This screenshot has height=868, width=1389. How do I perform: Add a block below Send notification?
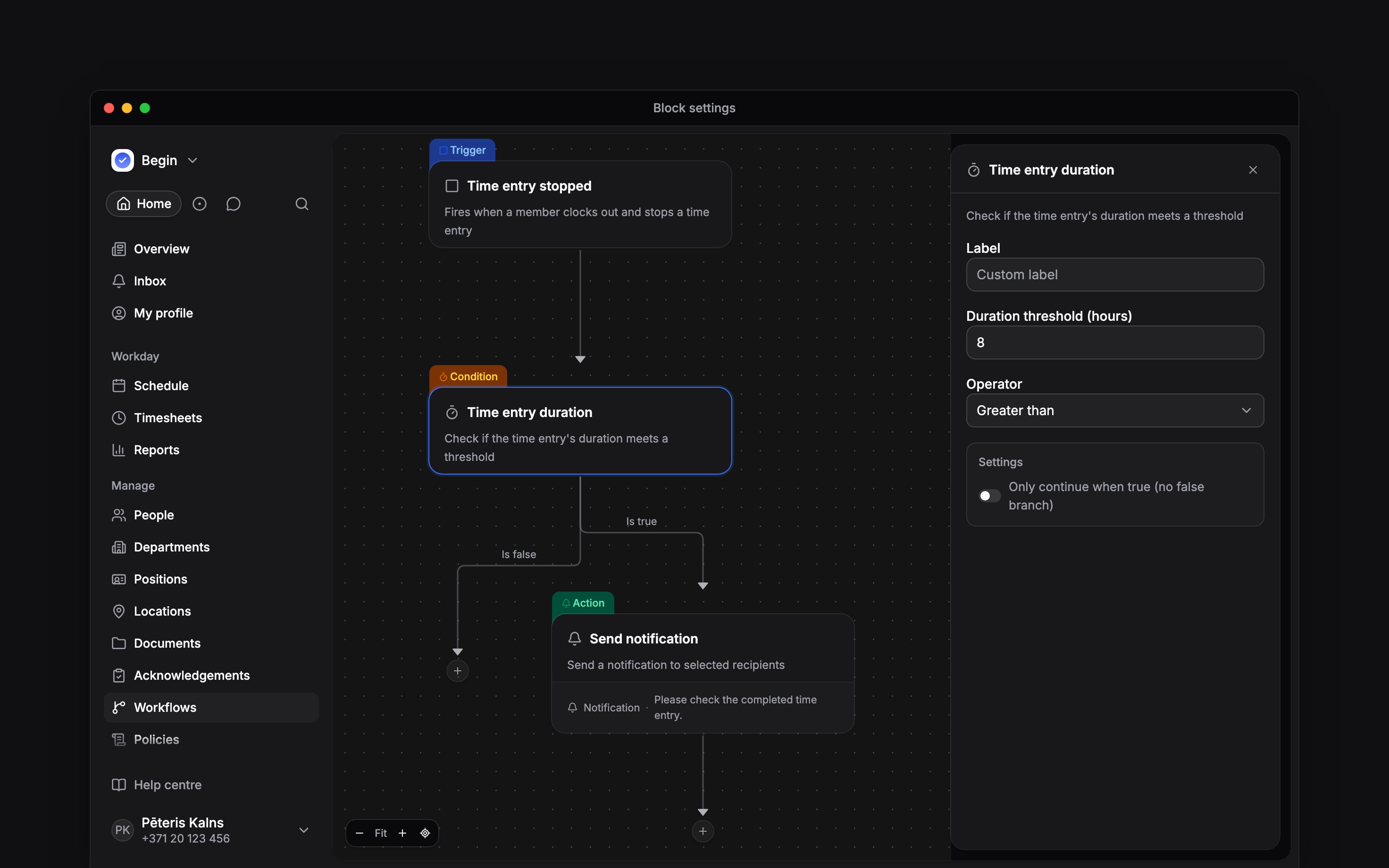pos(703,831)
